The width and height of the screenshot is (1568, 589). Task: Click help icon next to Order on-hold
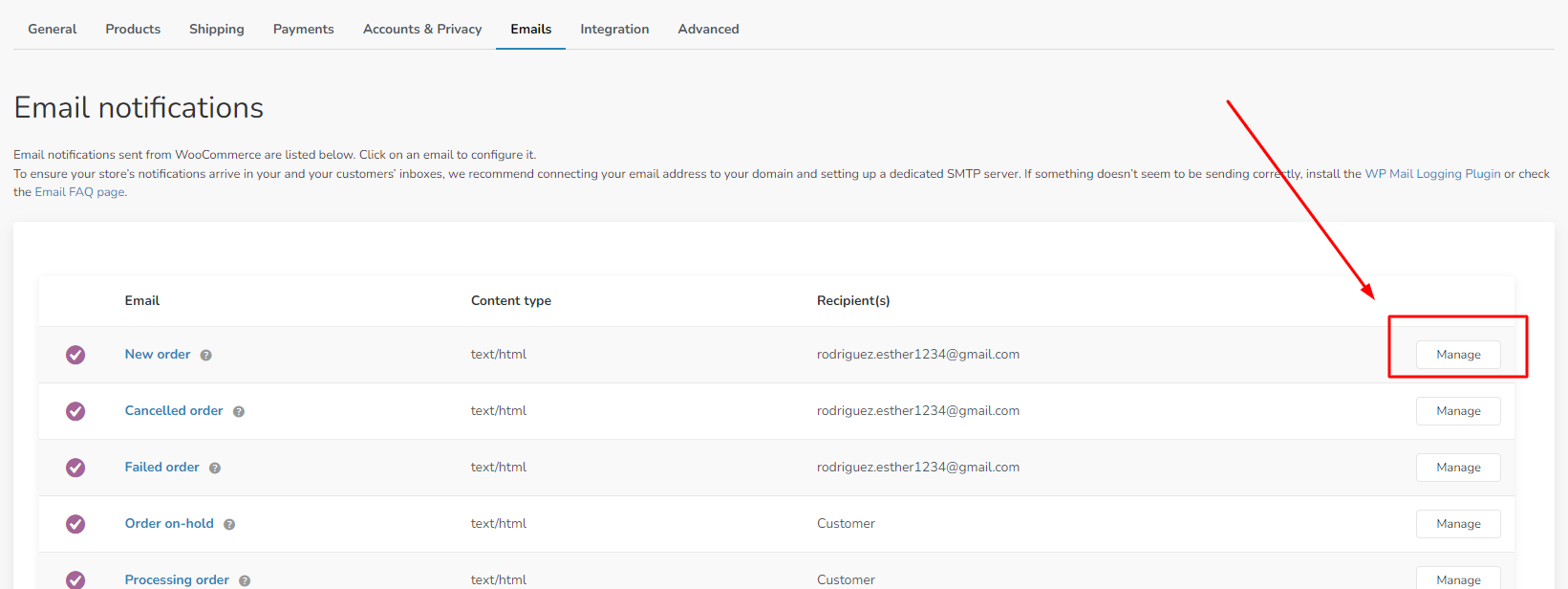229,525
